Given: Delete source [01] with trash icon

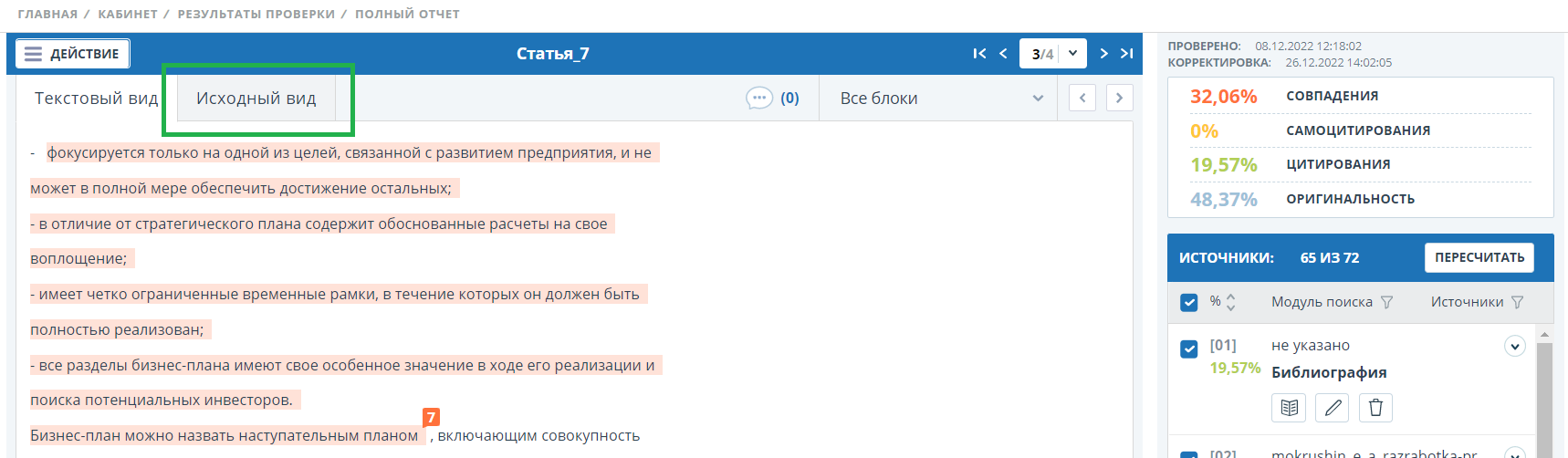Looking at the screenshot, I should pos(1375,408).
